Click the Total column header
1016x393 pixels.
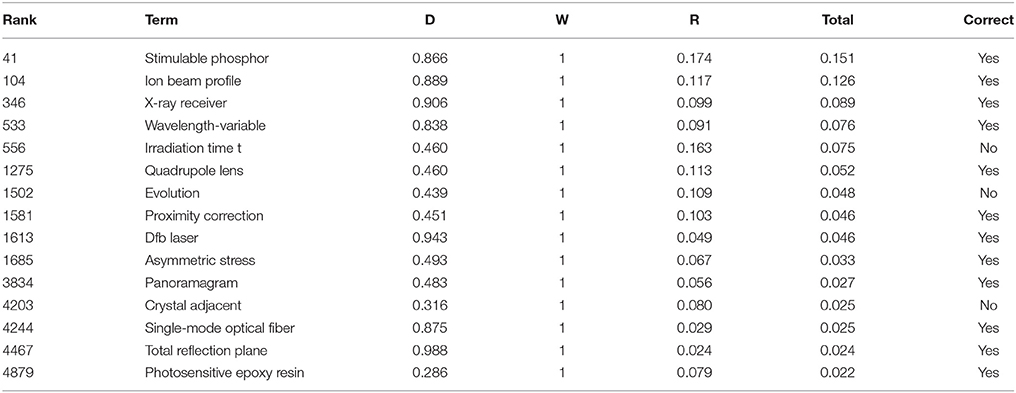(837, 20)
